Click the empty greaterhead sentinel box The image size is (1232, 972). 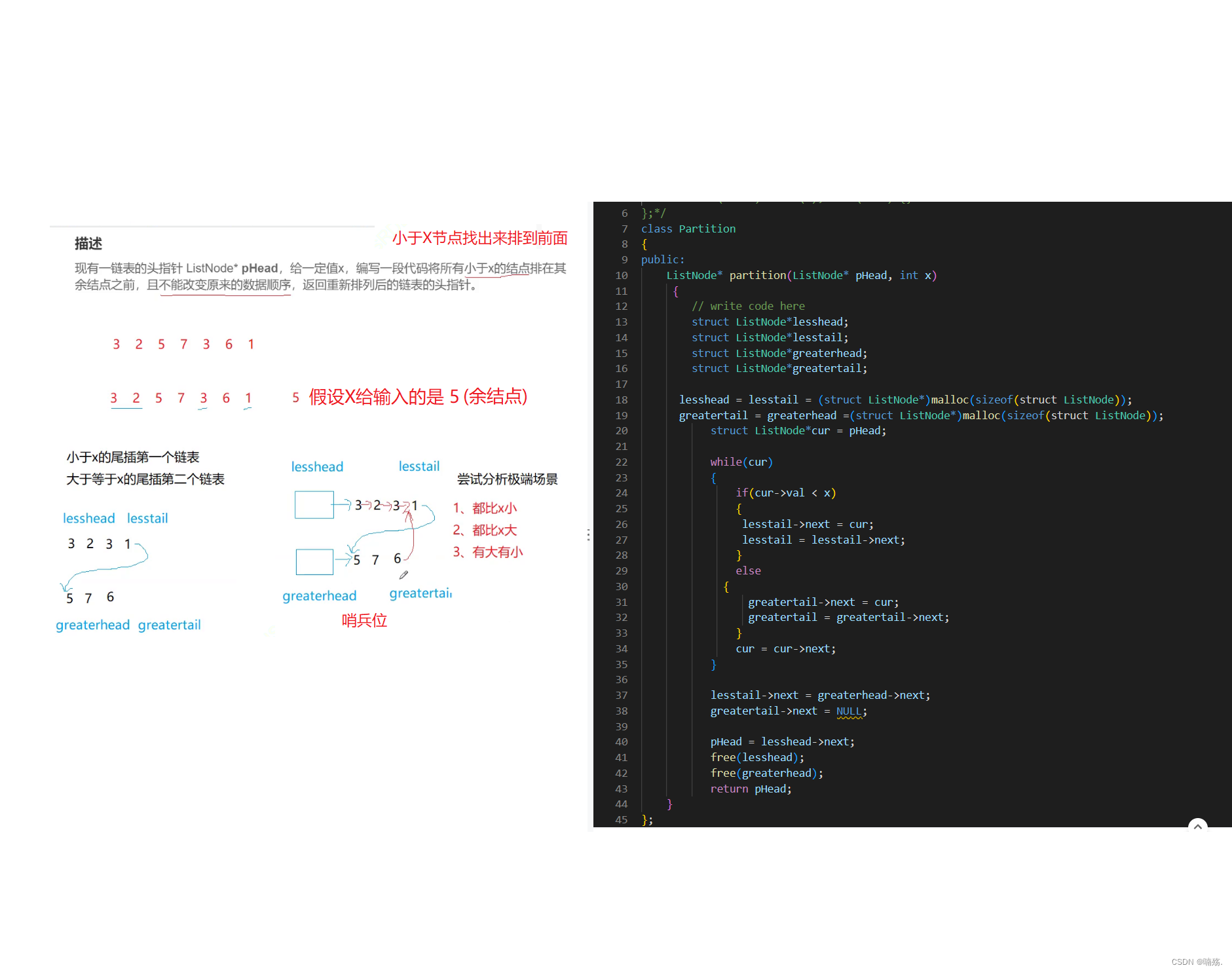[x=314, y=562]
